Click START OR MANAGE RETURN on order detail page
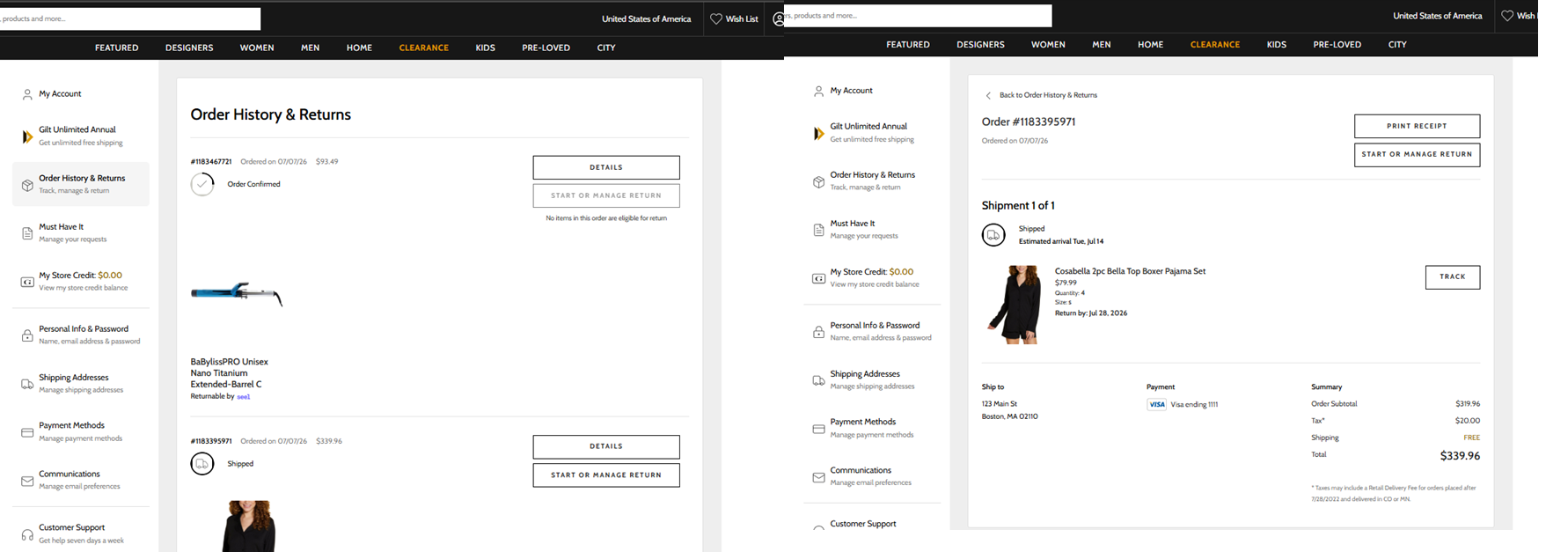Screen dimensions: 1568x552 1417,154
